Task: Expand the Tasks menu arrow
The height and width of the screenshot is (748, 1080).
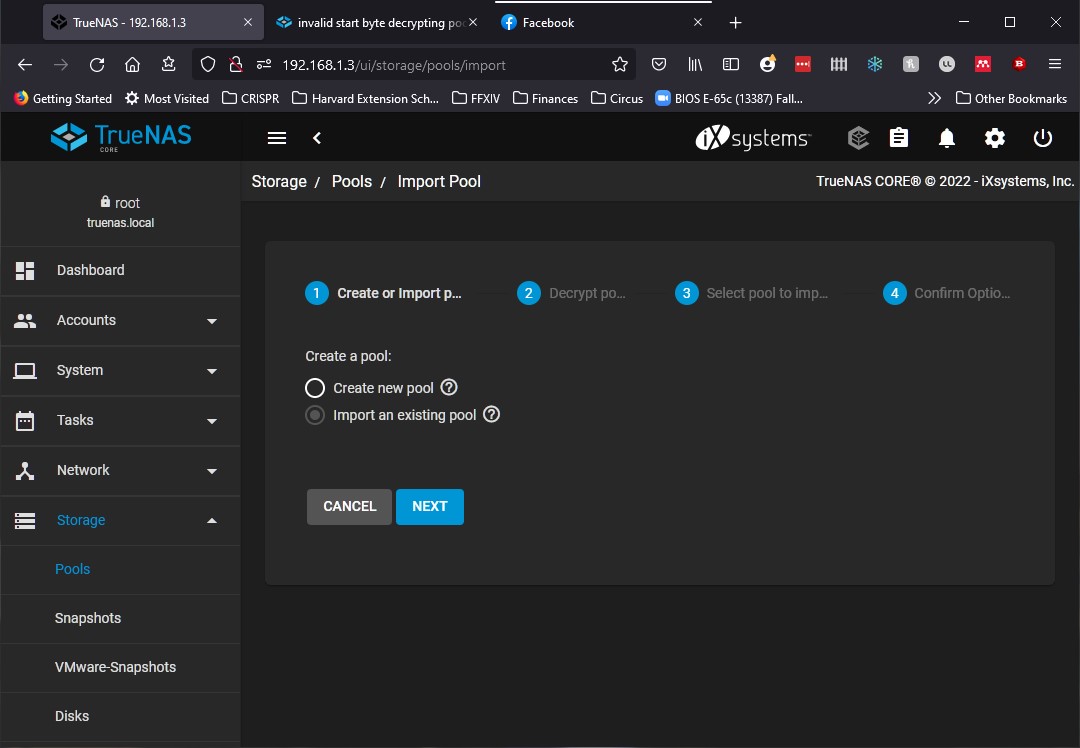Action: (x=212, y=421)
